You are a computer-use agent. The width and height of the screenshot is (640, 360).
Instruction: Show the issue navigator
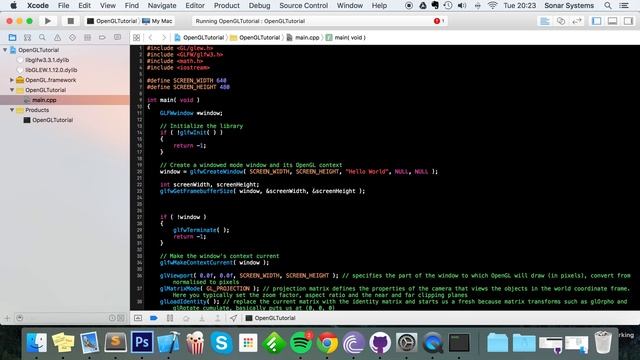coord(57,38)
